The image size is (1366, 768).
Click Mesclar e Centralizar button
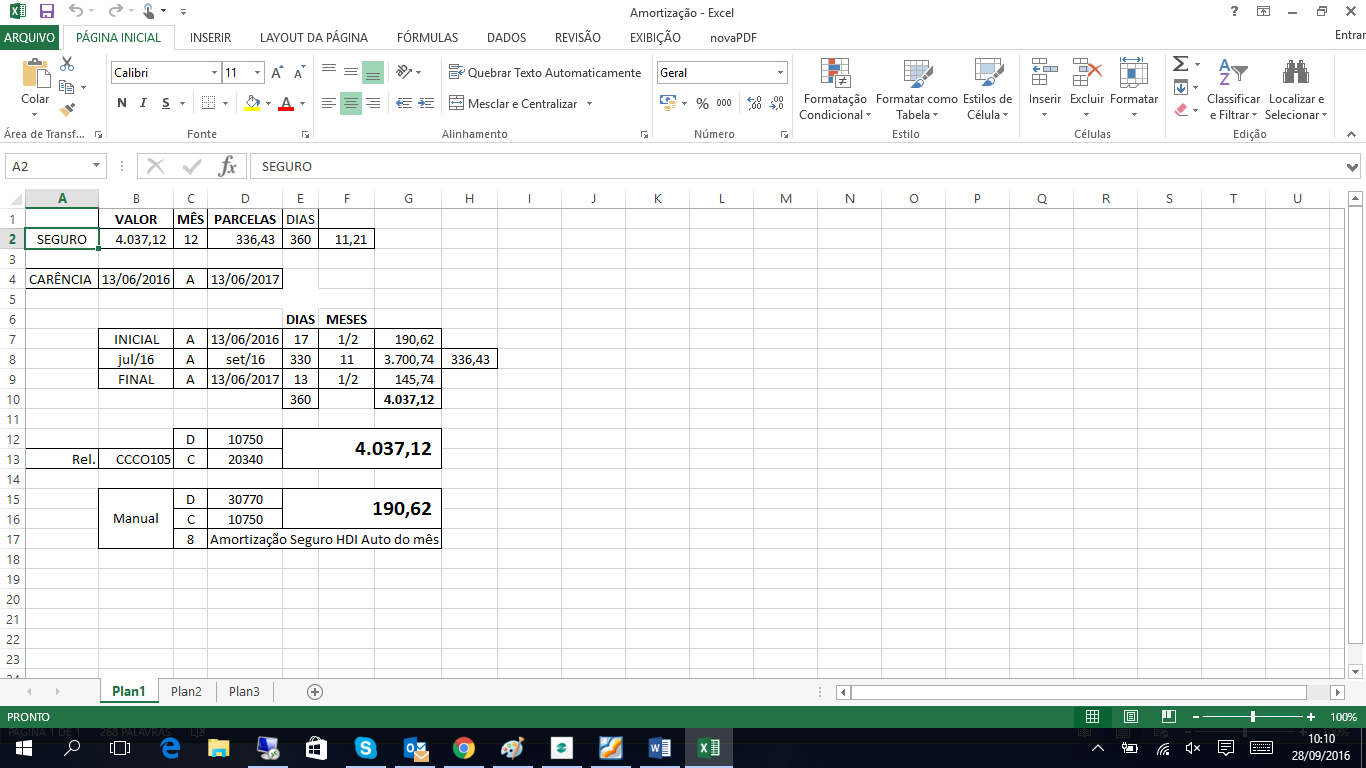coord(513,103)
